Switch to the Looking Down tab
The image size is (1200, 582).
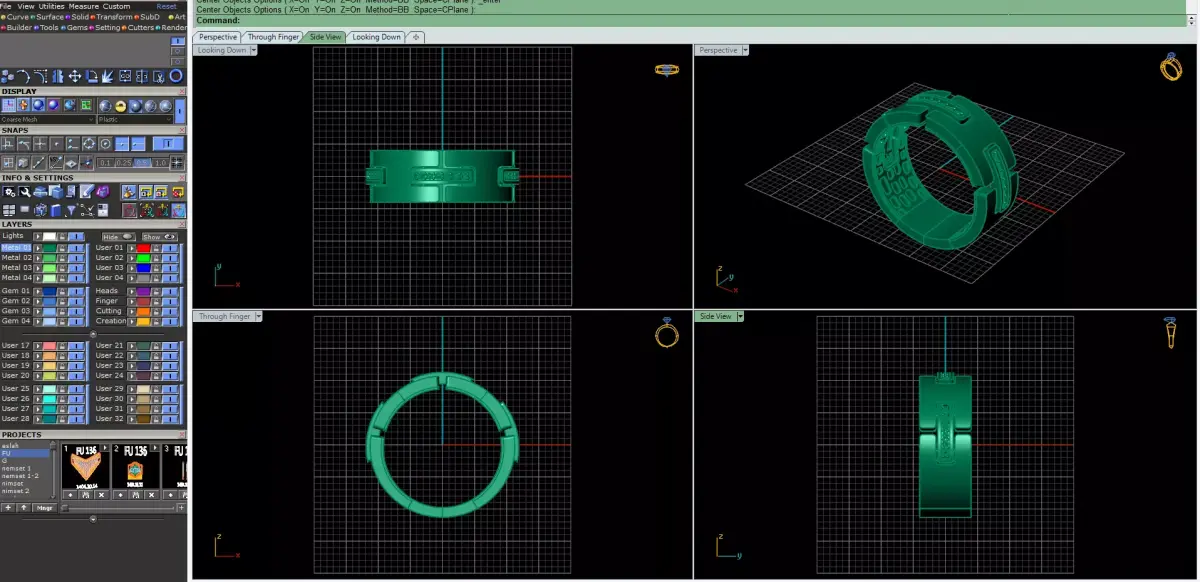(376, 37)
